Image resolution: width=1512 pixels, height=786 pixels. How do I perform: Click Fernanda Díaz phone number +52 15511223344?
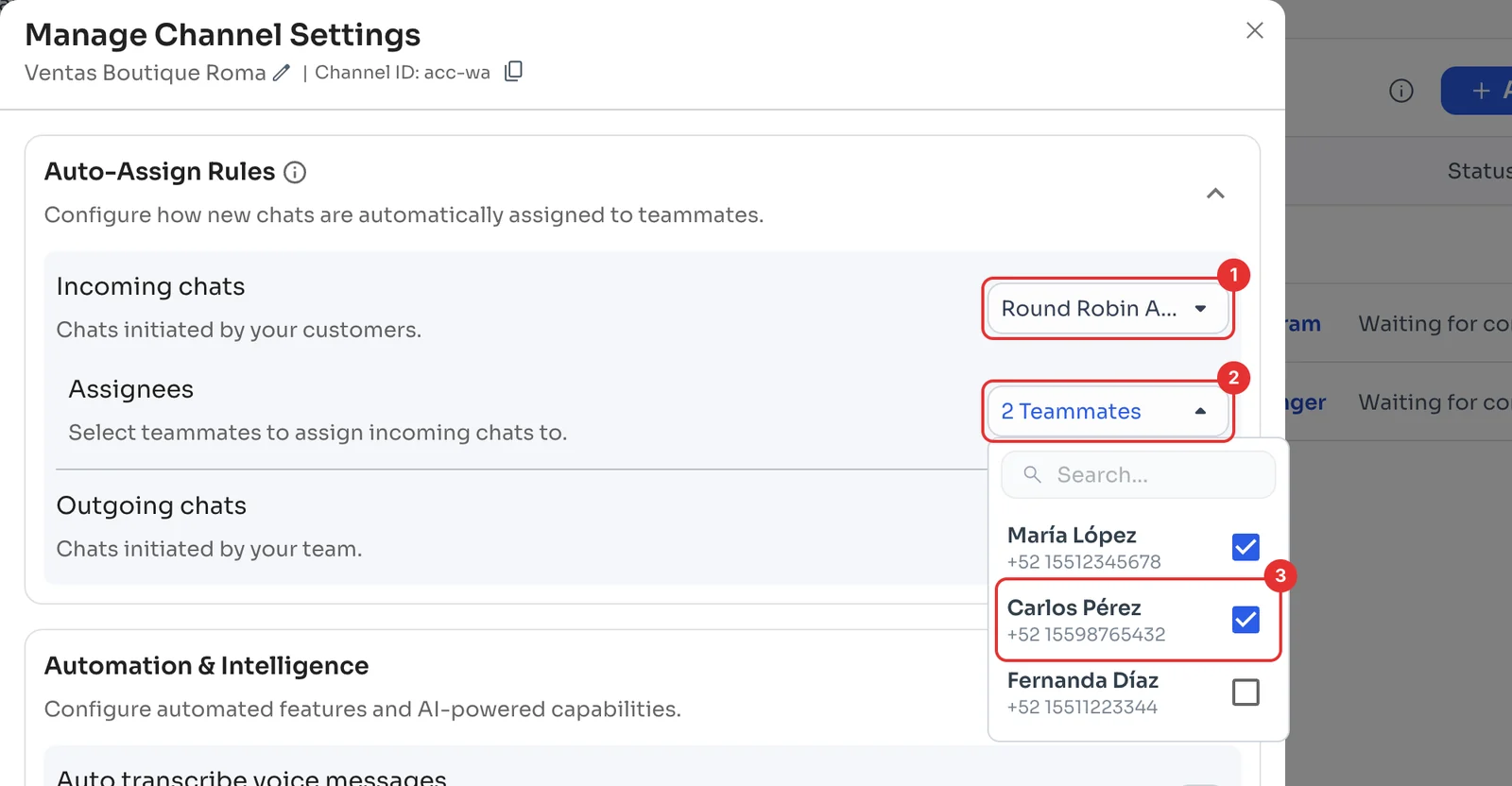[1082, 707]
